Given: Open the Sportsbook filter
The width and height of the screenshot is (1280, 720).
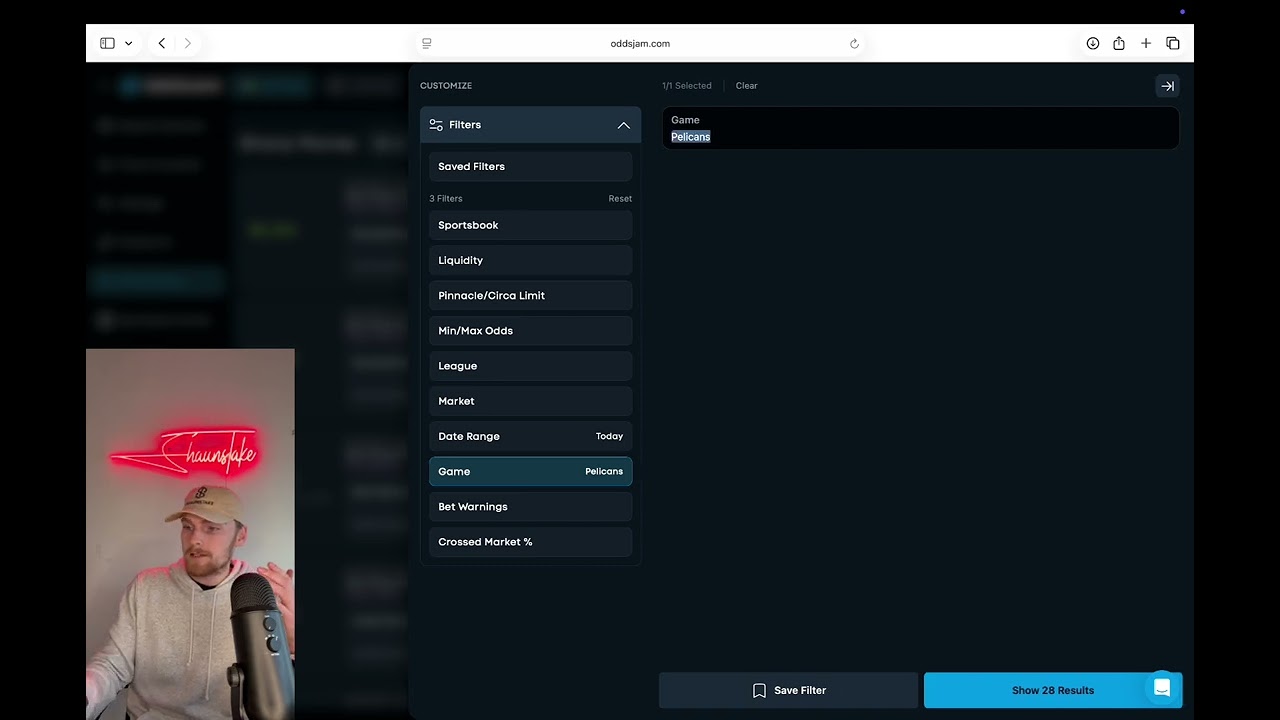Looking at the screenshot, I should pyautogui.click(x=531, y=225).
